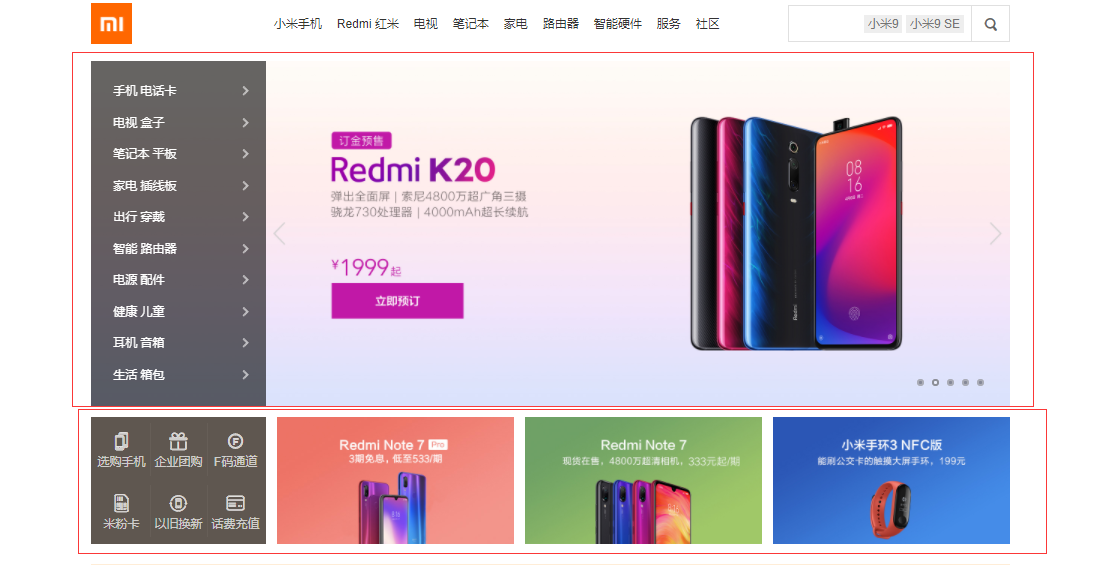Open 选购手机 phone shopping icon
This screenshot has width=1096, height=565.
[x=121, y=441]
